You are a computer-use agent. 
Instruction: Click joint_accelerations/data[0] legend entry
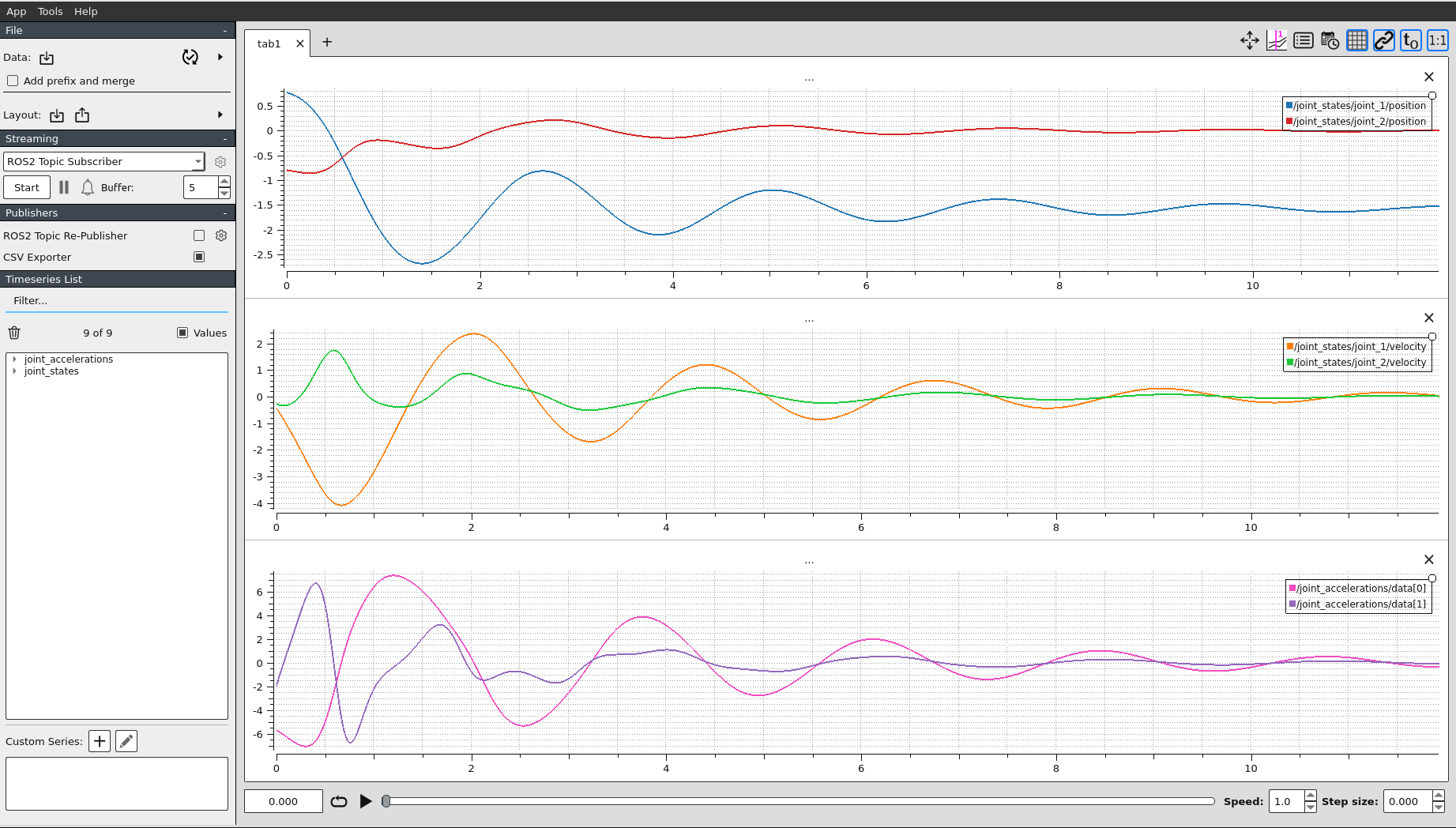[x=1358, y=588]
